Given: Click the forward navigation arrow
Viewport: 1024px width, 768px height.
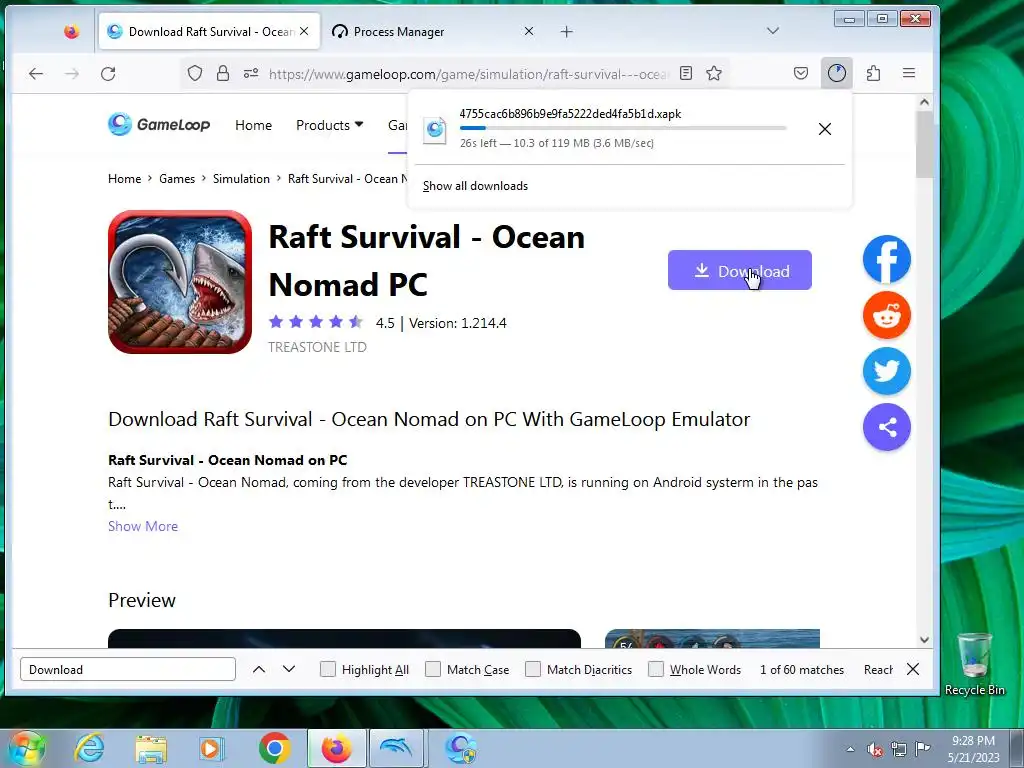Looking at the screenshot, I should tap(72, 74).
